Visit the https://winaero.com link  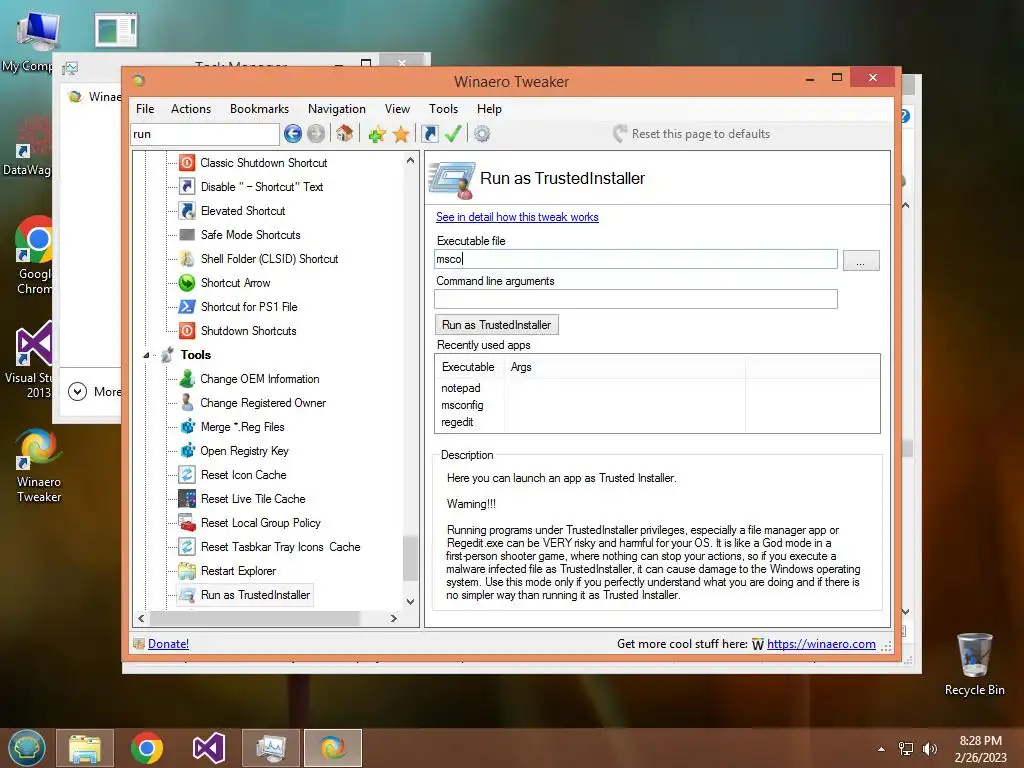tap(821, 644)
